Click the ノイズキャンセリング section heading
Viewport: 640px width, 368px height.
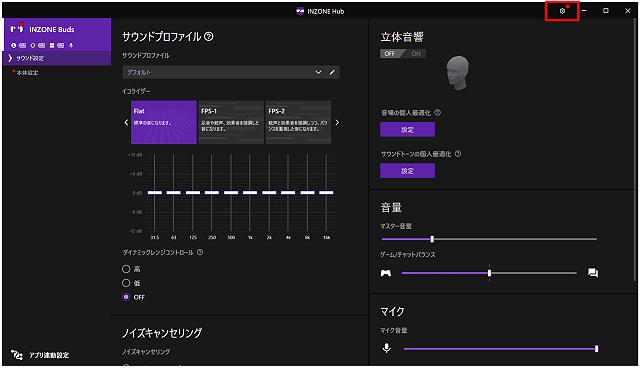coord(162,333)
